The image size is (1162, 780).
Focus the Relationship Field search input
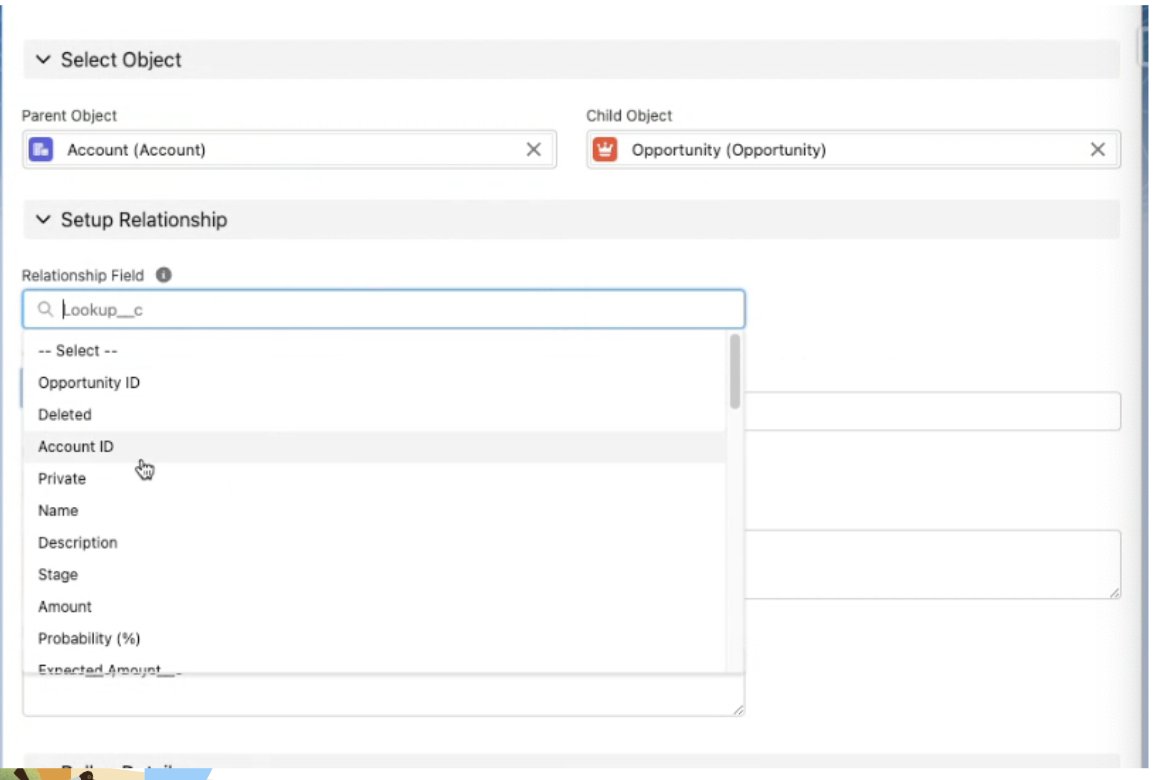click(x=383, y=309)
